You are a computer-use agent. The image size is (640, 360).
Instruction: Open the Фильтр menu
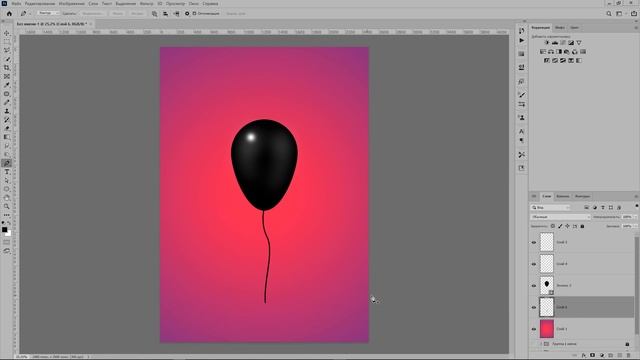(x=147, y=3)
